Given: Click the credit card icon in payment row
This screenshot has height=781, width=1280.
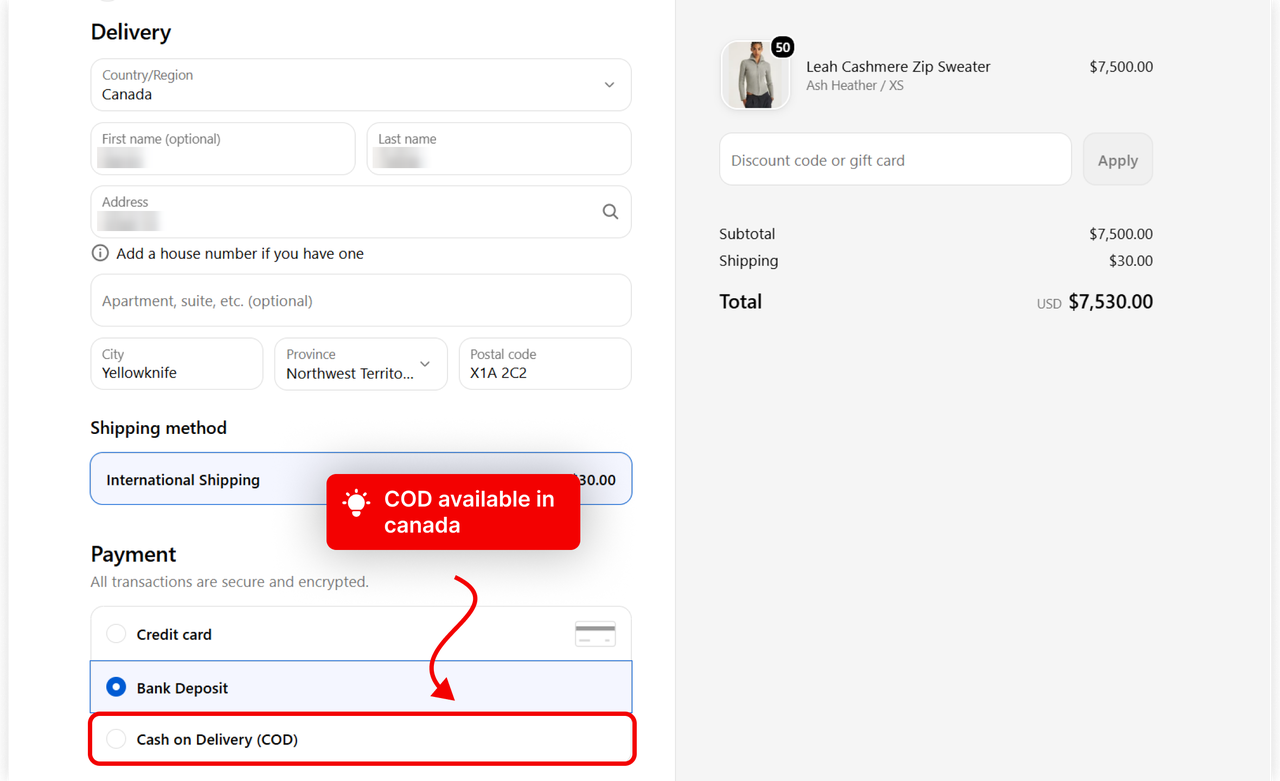Looking at the screenshot, I should 595,634.
